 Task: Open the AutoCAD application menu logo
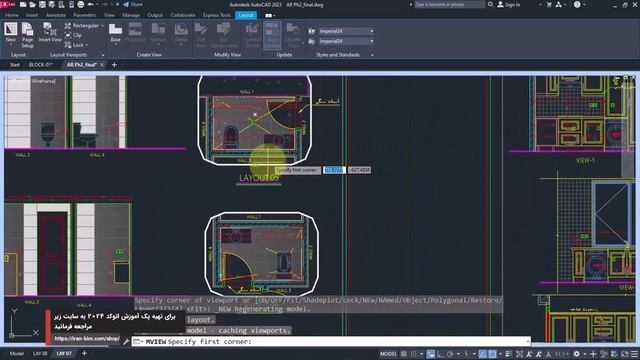7,4
